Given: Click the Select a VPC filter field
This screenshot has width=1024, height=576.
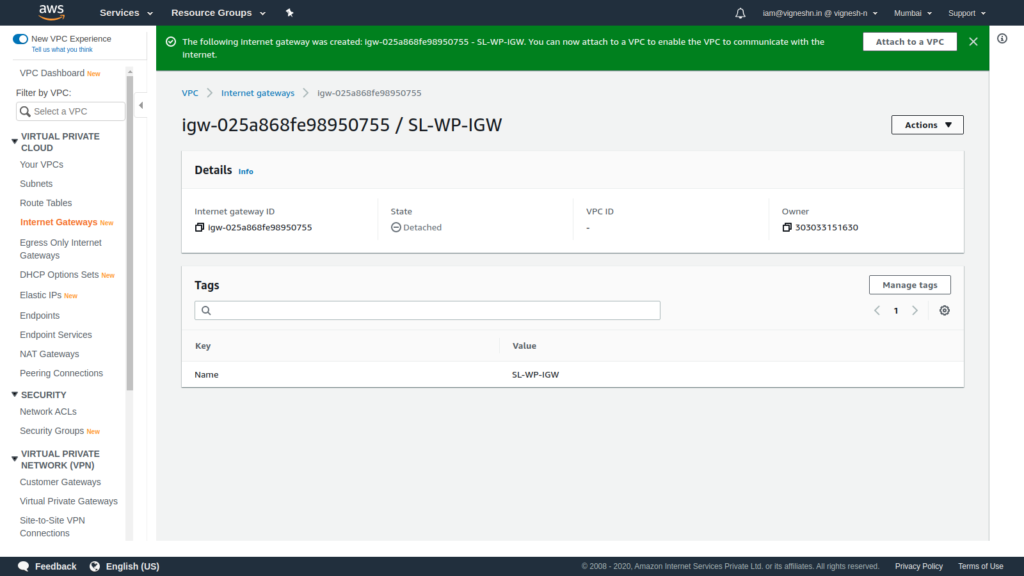Looking at the screenshot, I should [x=71, y=112].
